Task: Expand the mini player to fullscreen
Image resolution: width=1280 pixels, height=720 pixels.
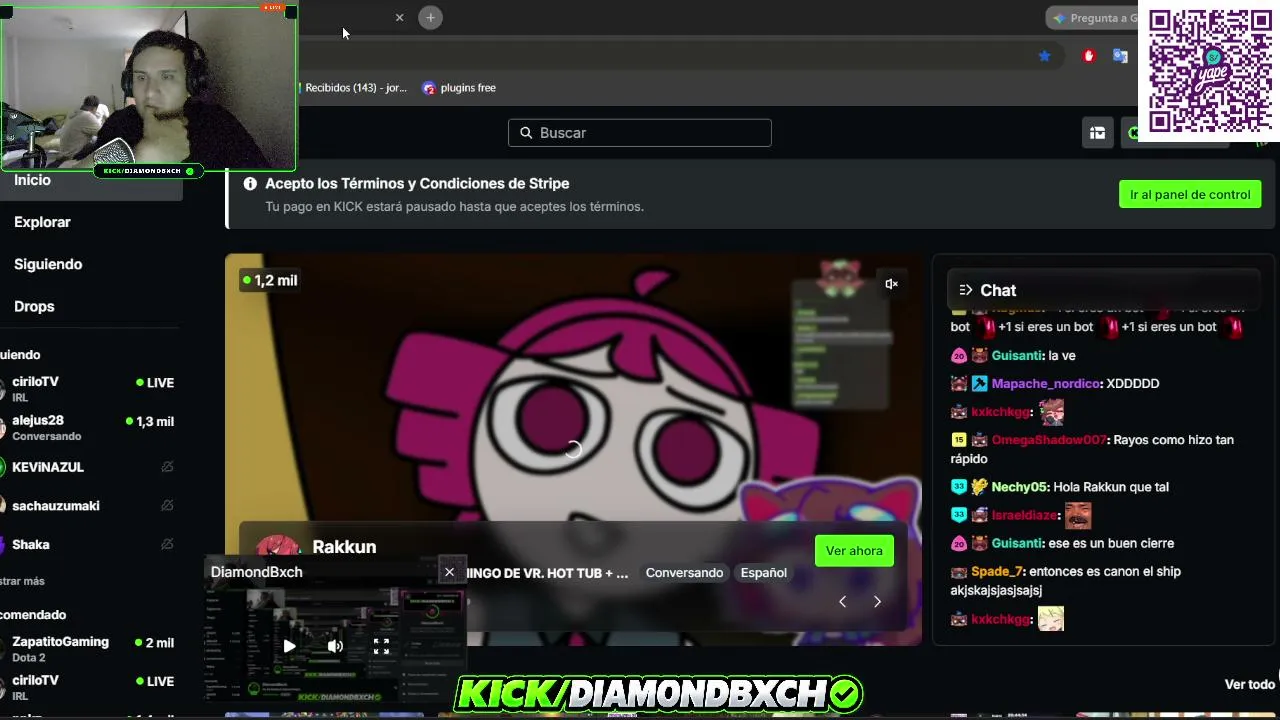Action: 381,646
